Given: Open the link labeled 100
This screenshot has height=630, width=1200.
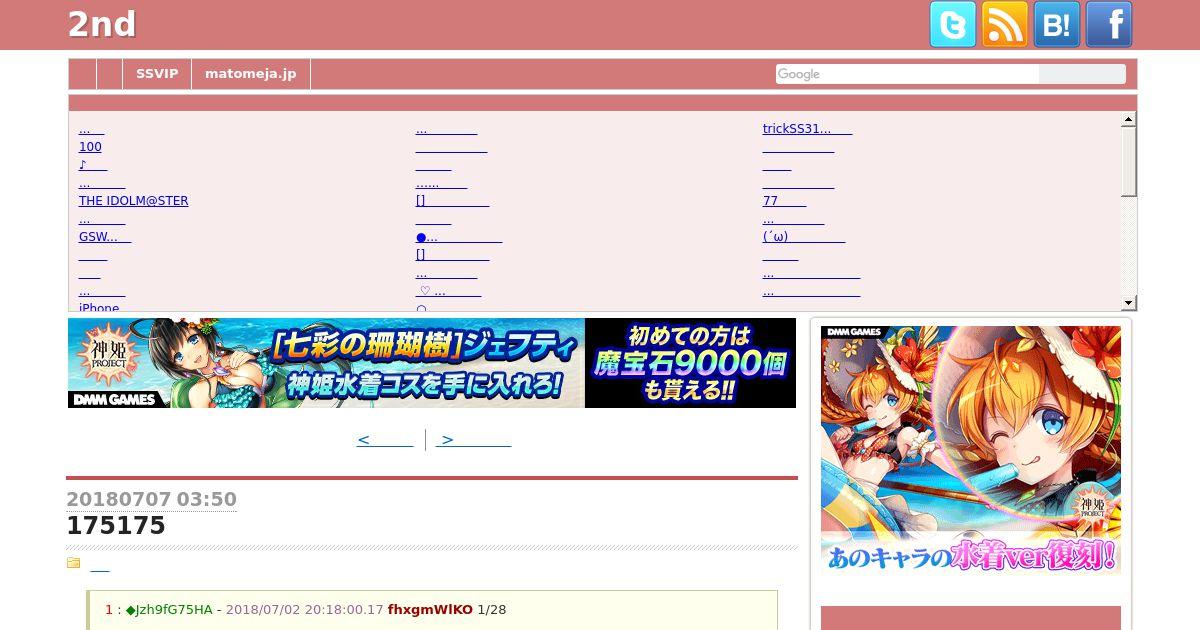Looking at the screenshot, I should [90, 147].
